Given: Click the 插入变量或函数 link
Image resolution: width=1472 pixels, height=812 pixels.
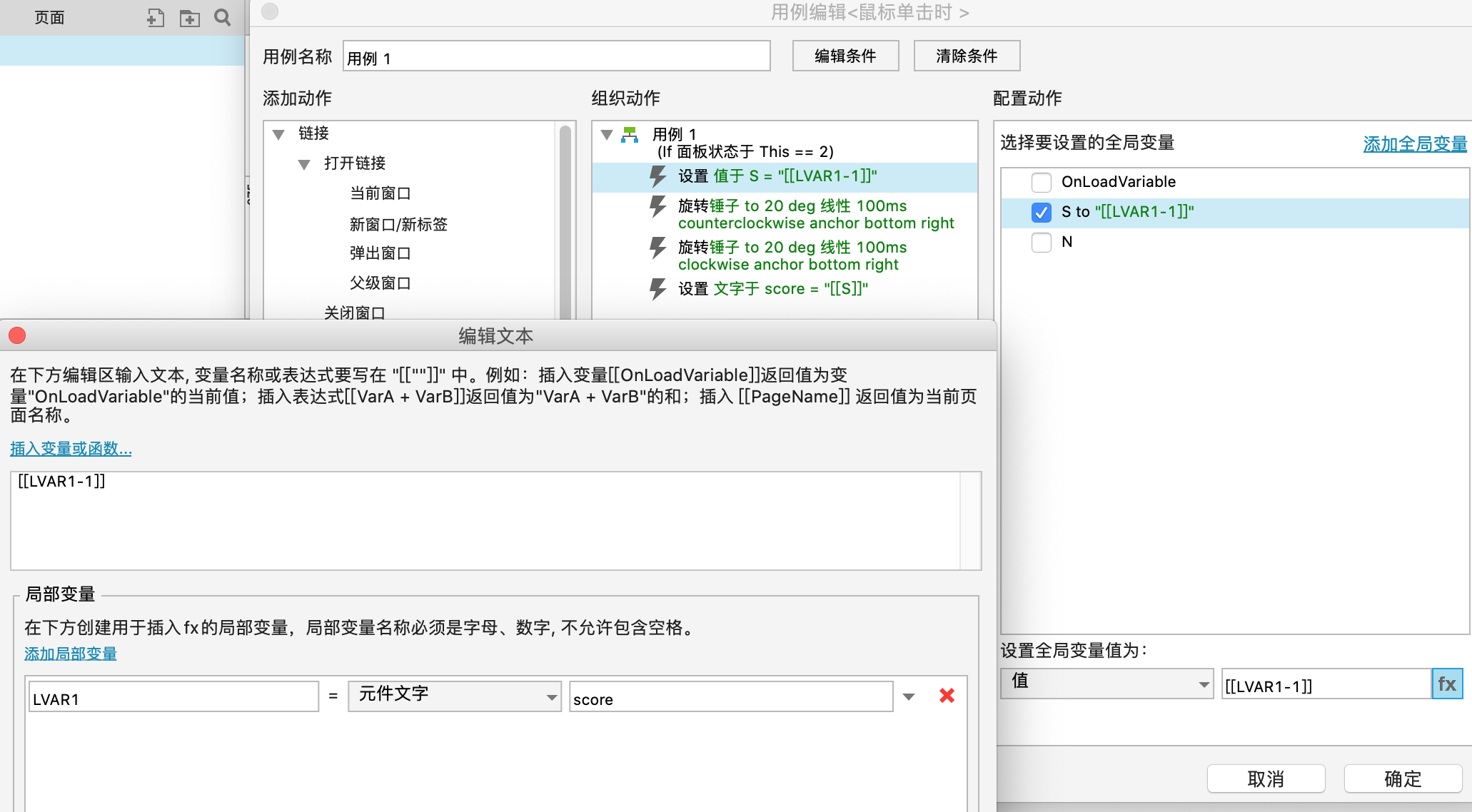Looking at the screenshot, I should (71, 449).
